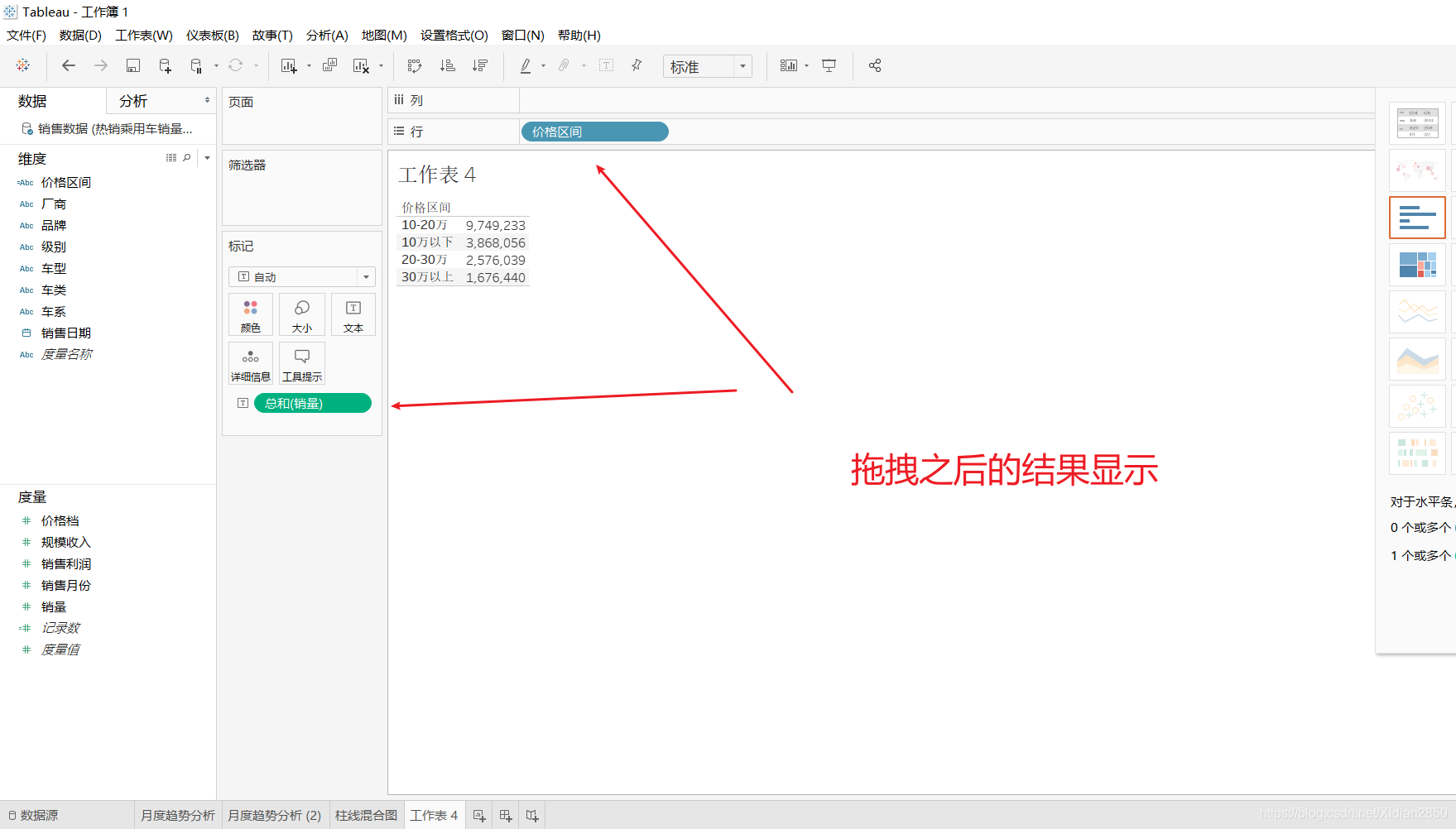Image resolution: width=1456 pixels, height=829 pixels.
Task: Select the 销量 measure field
Action: 54,607
